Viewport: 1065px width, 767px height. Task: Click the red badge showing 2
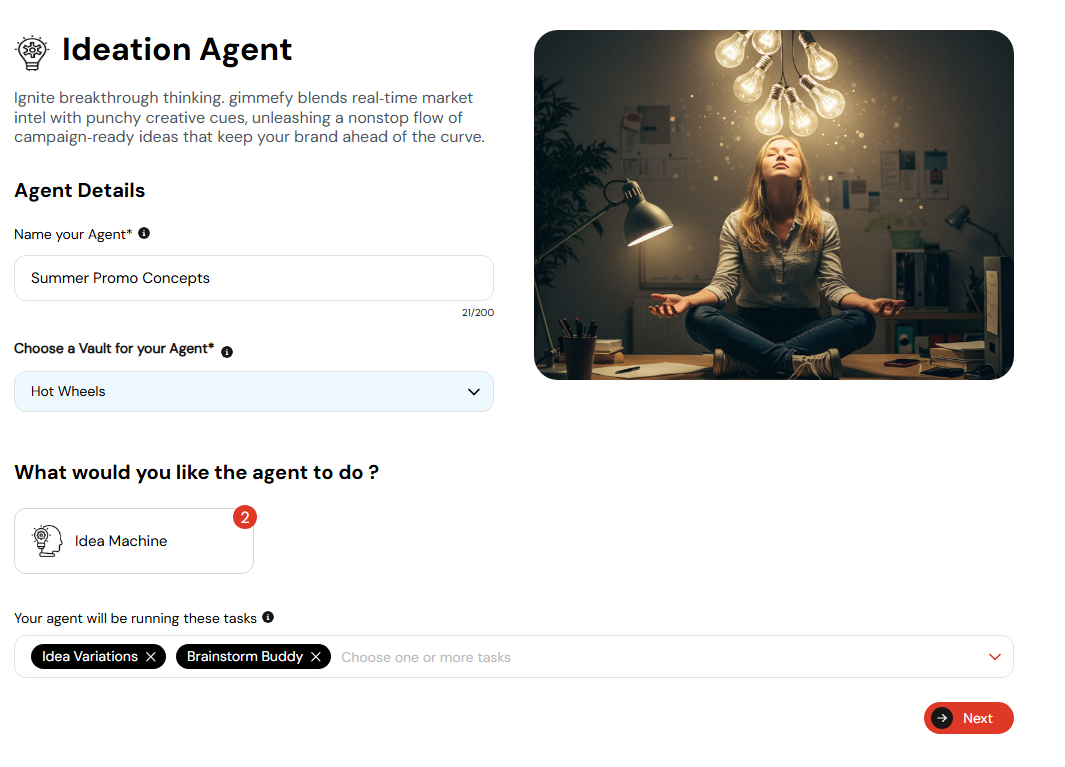(x=245, y=517)
